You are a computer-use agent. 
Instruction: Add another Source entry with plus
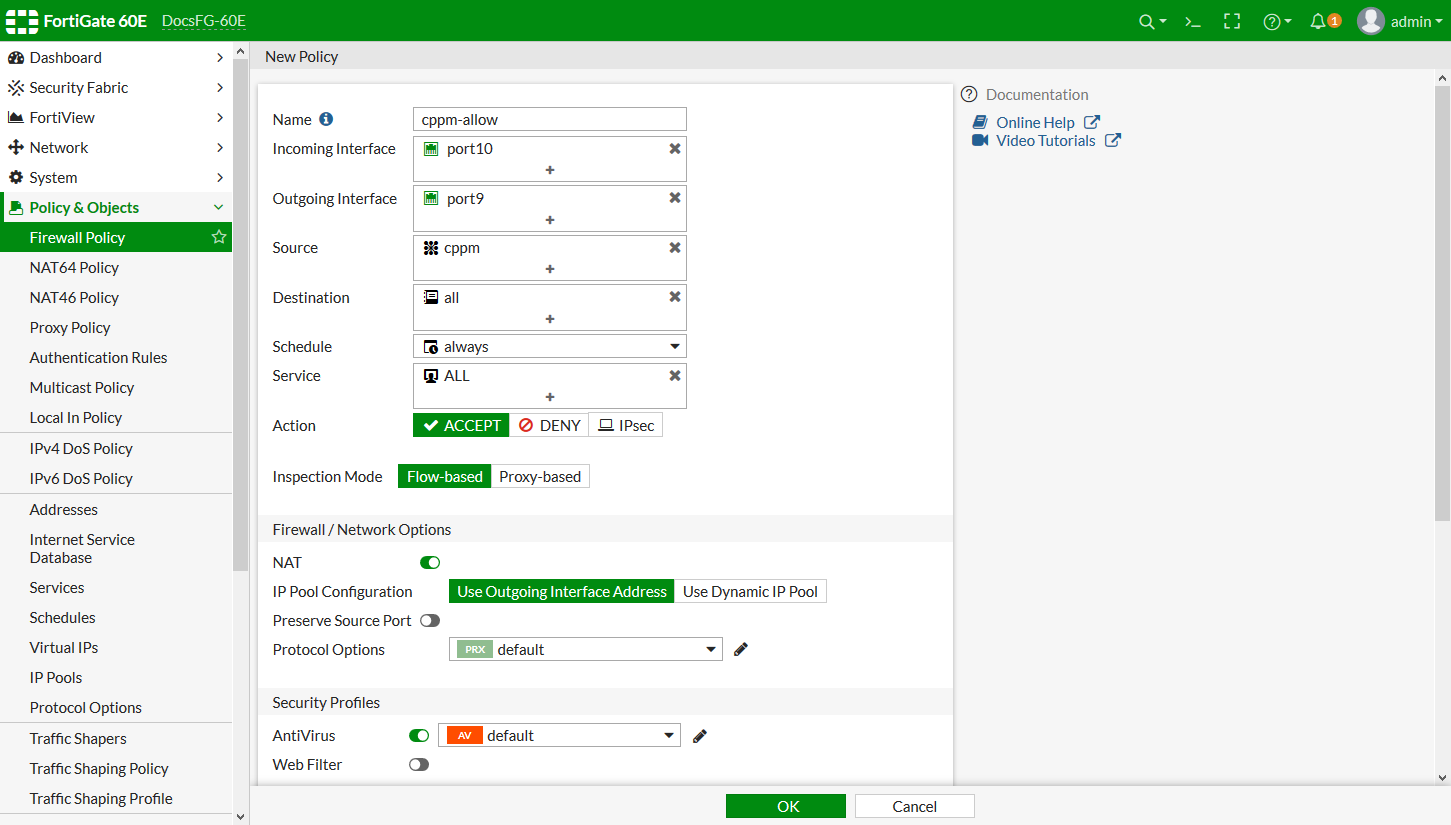(x=550, y=269)
